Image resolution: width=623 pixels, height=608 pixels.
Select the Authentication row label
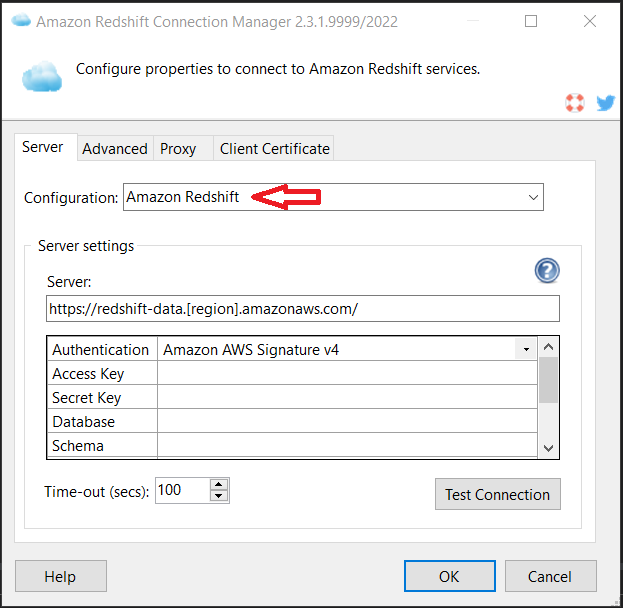point(102,349)
